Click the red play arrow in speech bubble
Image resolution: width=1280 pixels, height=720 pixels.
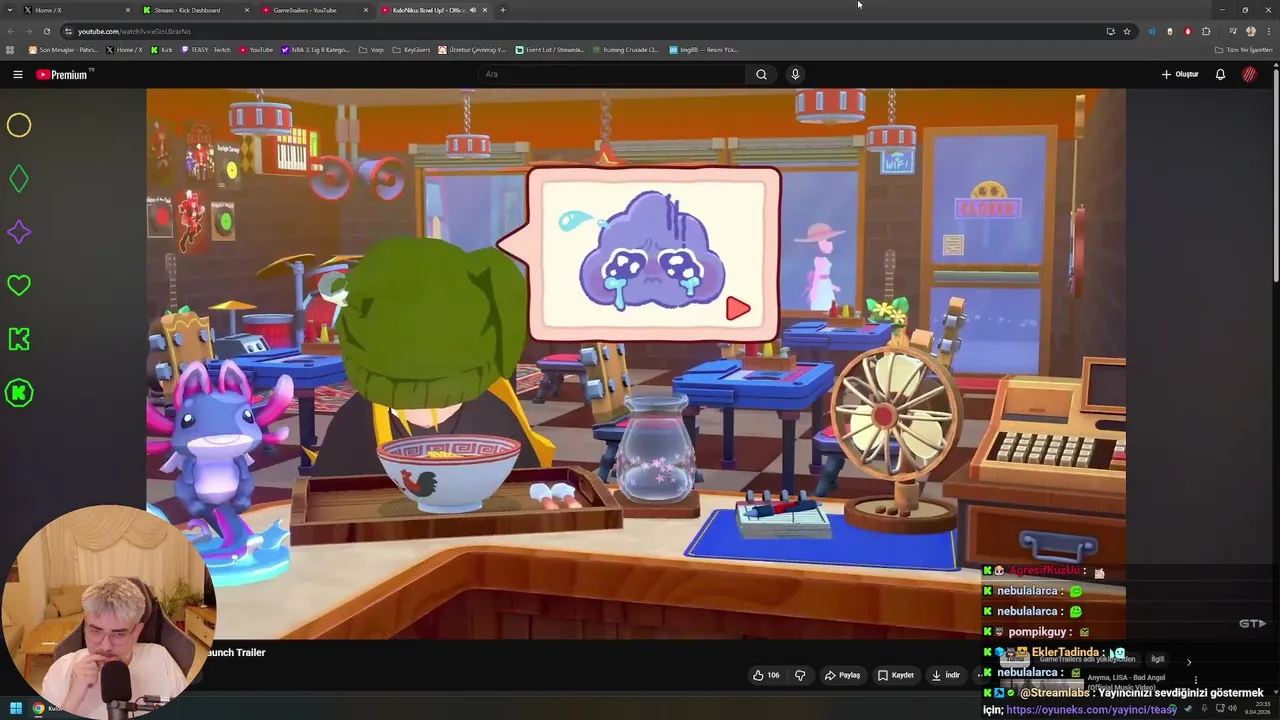pos(737,309)
